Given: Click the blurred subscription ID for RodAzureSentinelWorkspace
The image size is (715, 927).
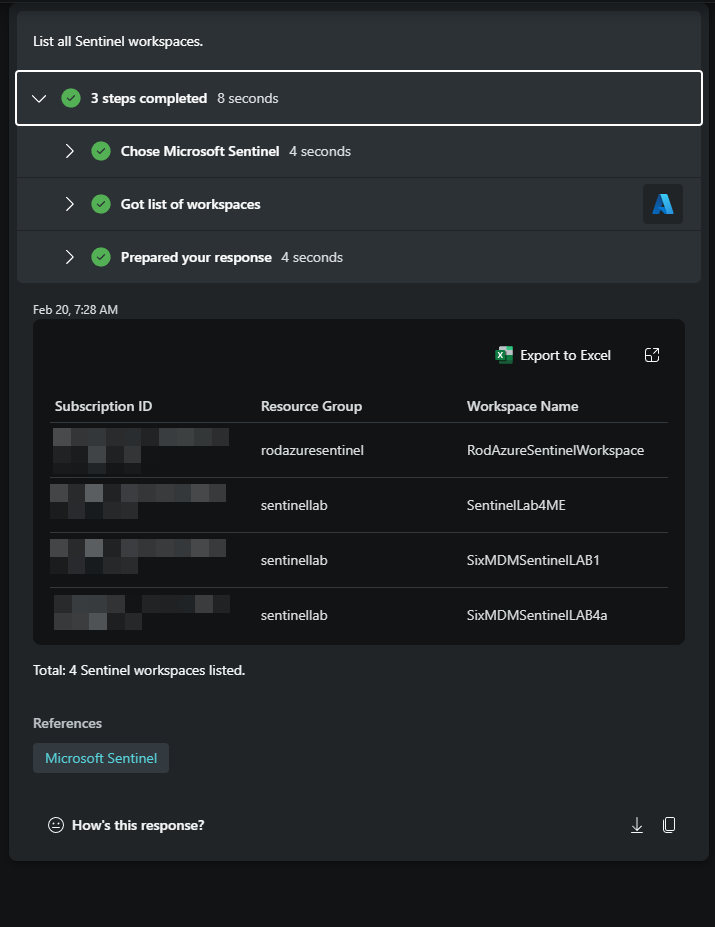Looking at the screenshot, I should [x=141, y=450].
